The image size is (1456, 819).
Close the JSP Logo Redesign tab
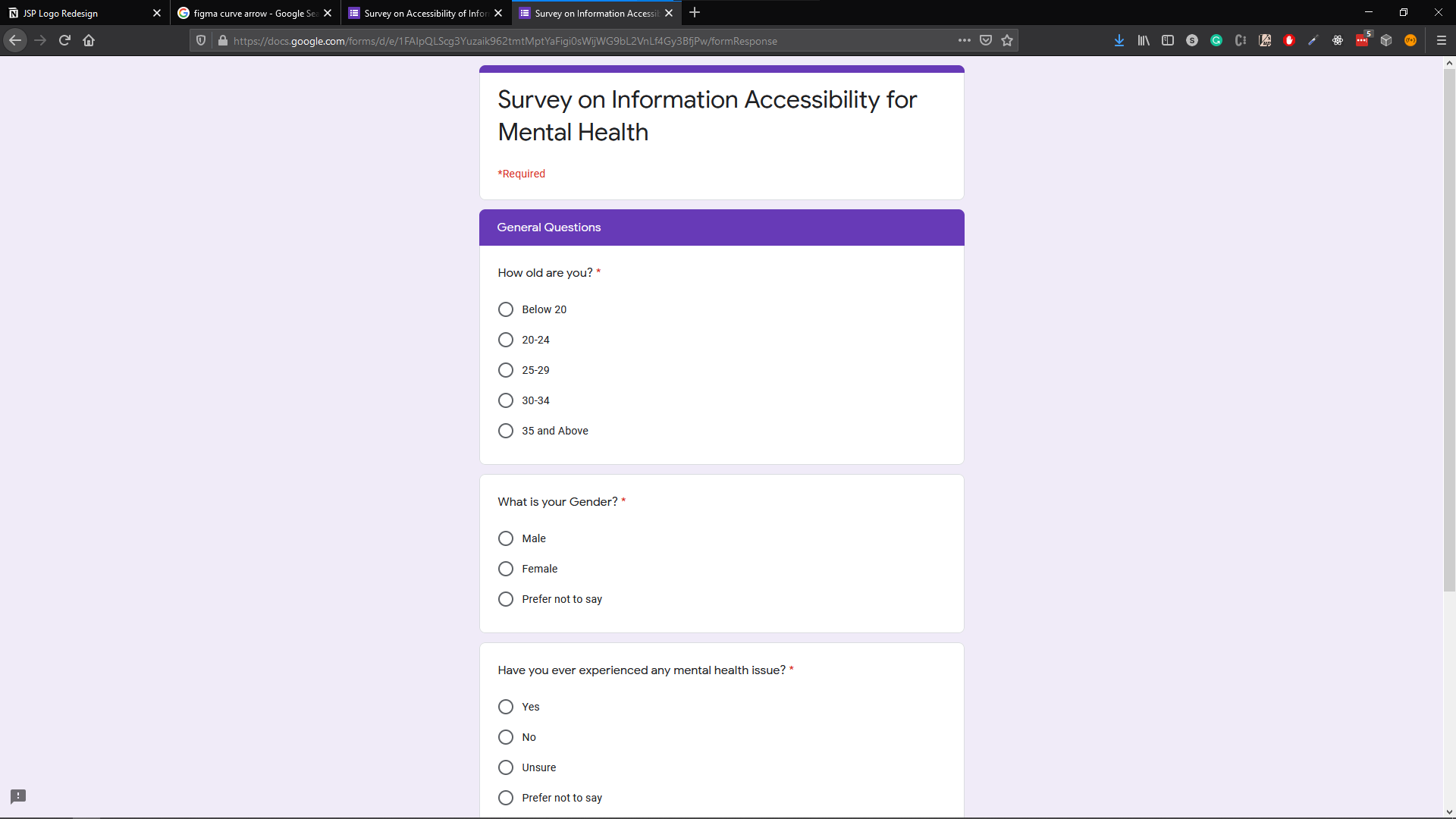coord(157,13)
